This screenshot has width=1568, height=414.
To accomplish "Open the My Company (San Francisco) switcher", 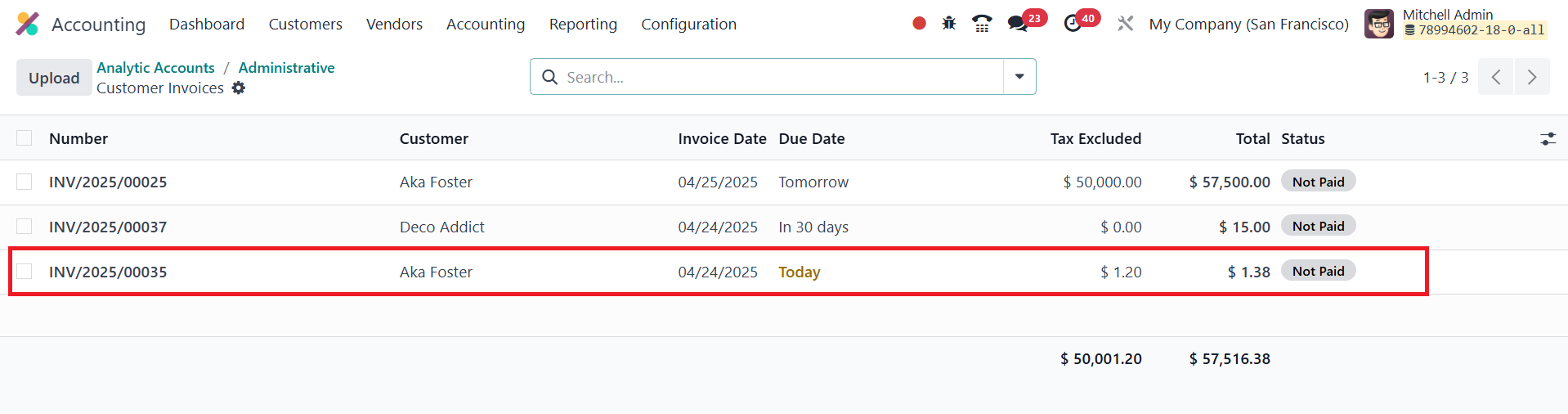I will [x=1248, y=24].
